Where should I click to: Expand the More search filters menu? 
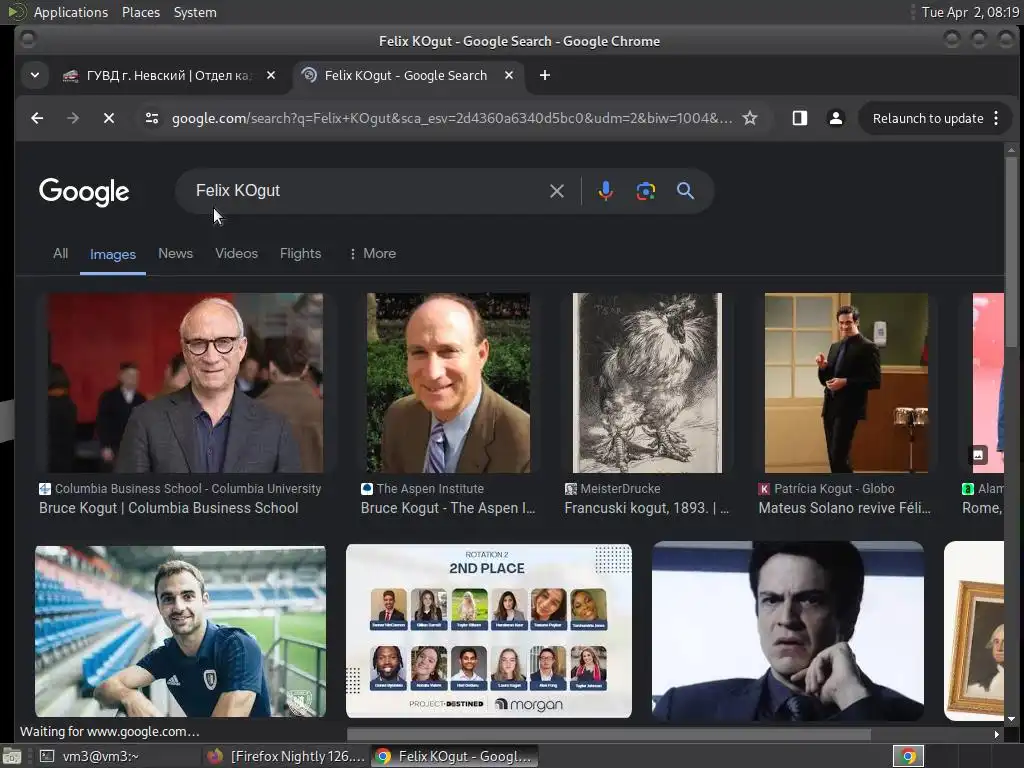[x=372, y=253]
